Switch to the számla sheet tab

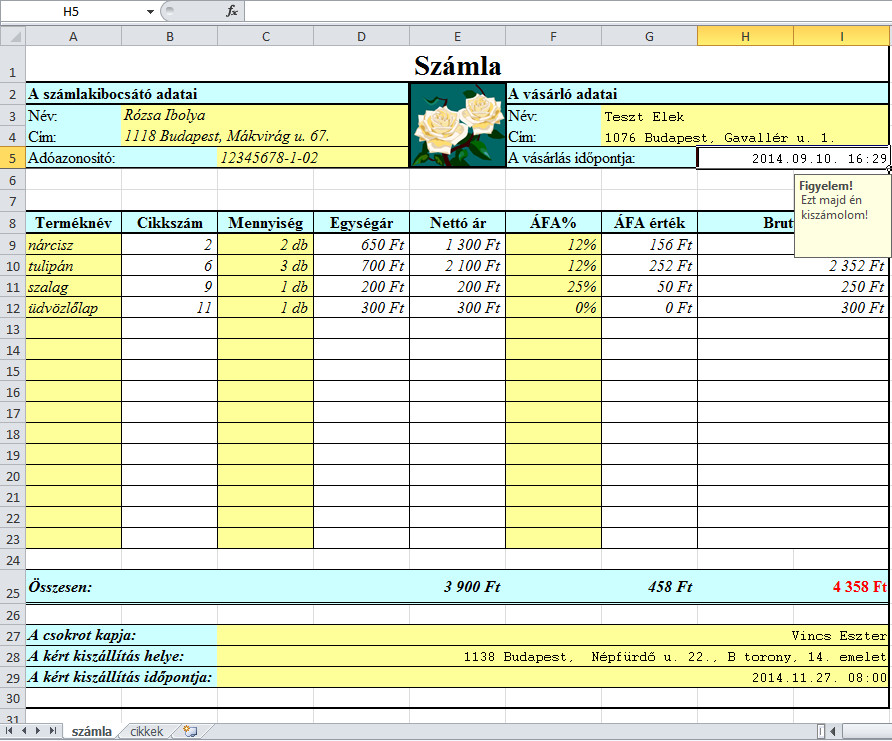pos(92,731)
